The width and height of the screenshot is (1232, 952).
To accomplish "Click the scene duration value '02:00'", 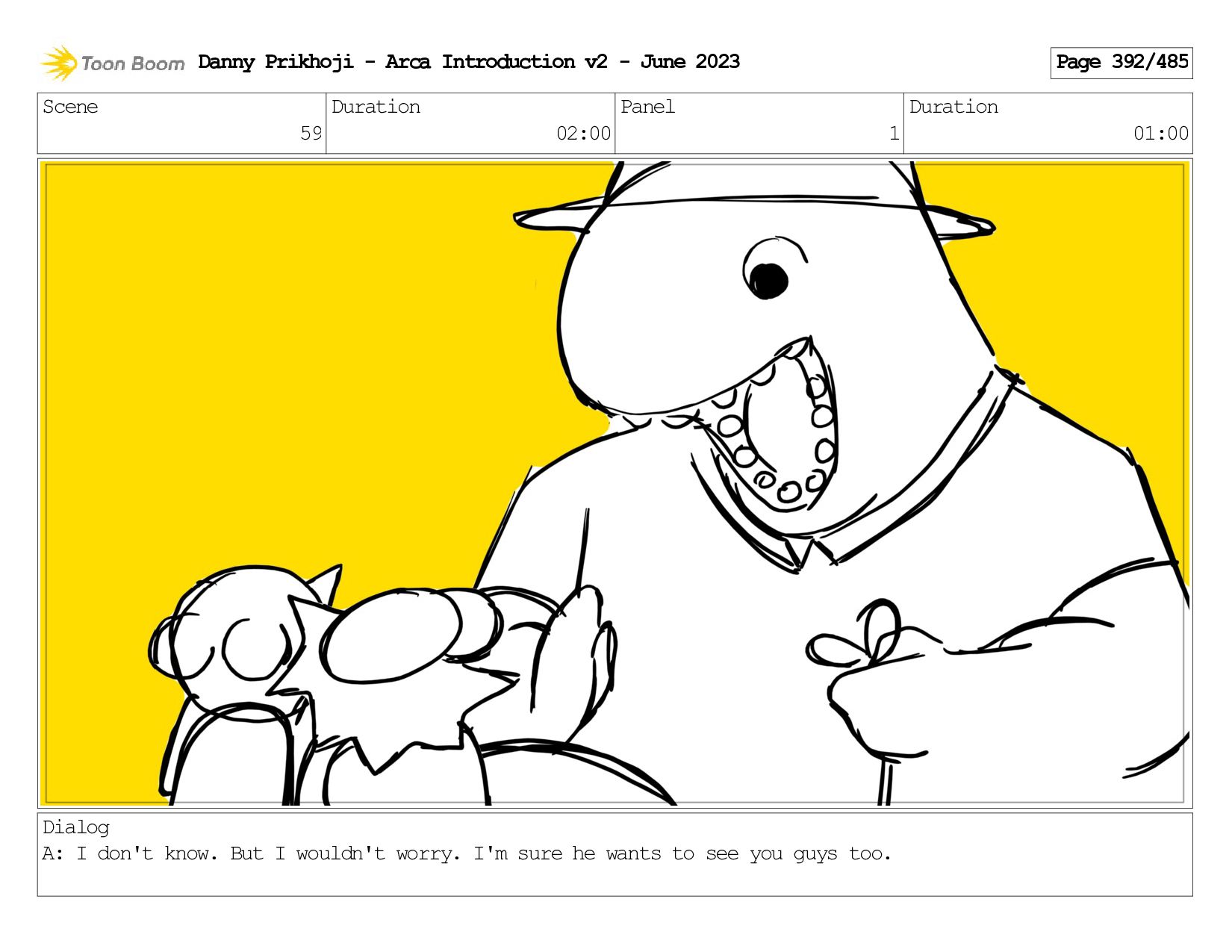I will click(583, 134).
